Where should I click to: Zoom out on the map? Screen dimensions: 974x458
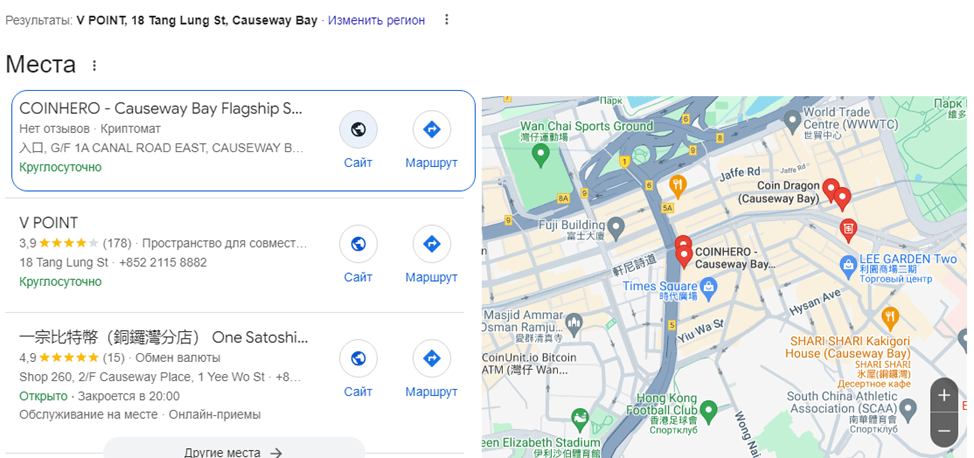[944, 431]
